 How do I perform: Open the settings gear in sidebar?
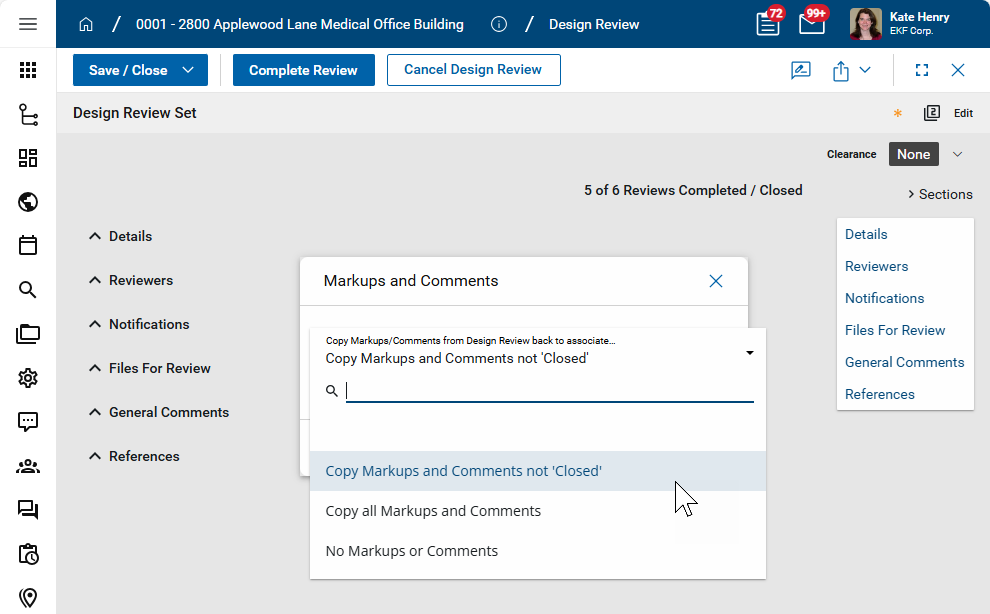pos(28,378)
